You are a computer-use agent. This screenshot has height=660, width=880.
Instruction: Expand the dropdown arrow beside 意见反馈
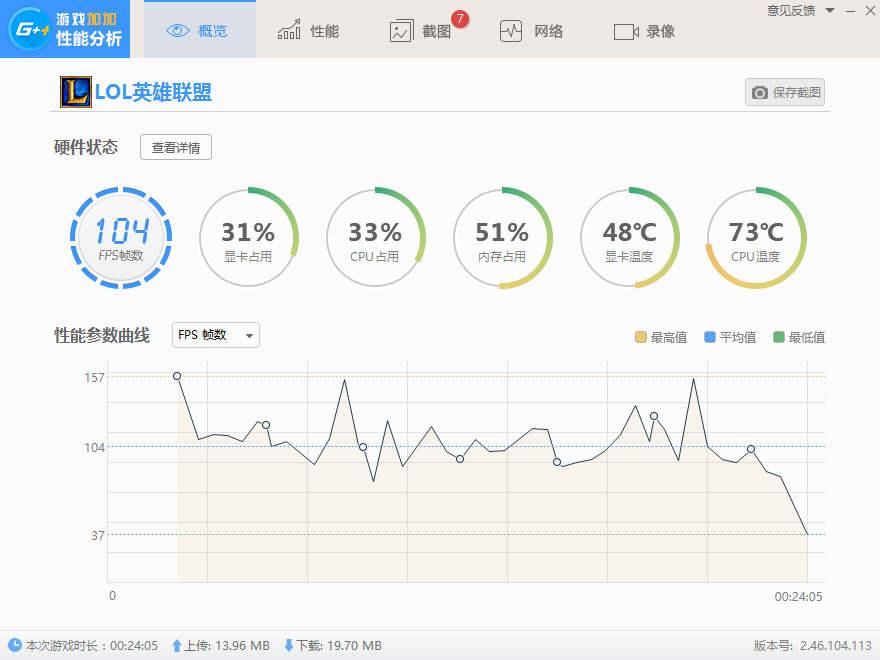830,11
